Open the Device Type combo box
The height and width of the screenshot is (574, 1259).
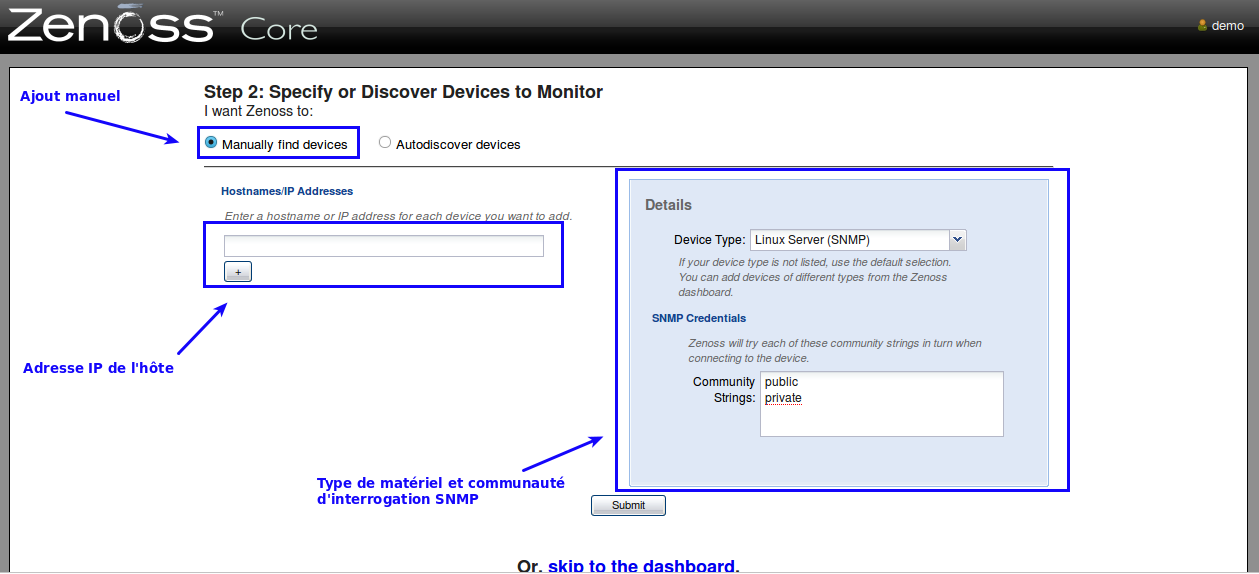(x=849, y=240)
